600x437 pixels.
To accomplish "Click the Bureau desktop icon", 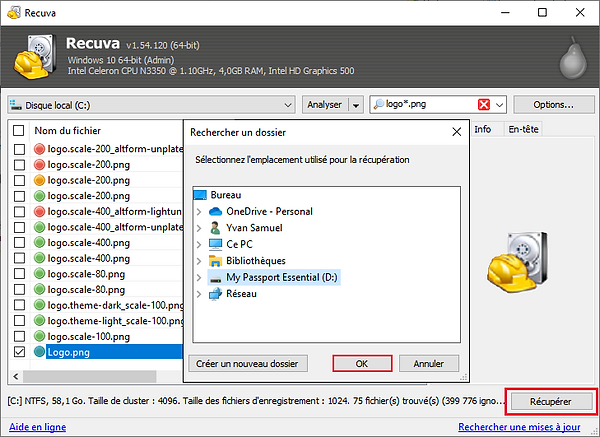I will [x=200, y=195].
